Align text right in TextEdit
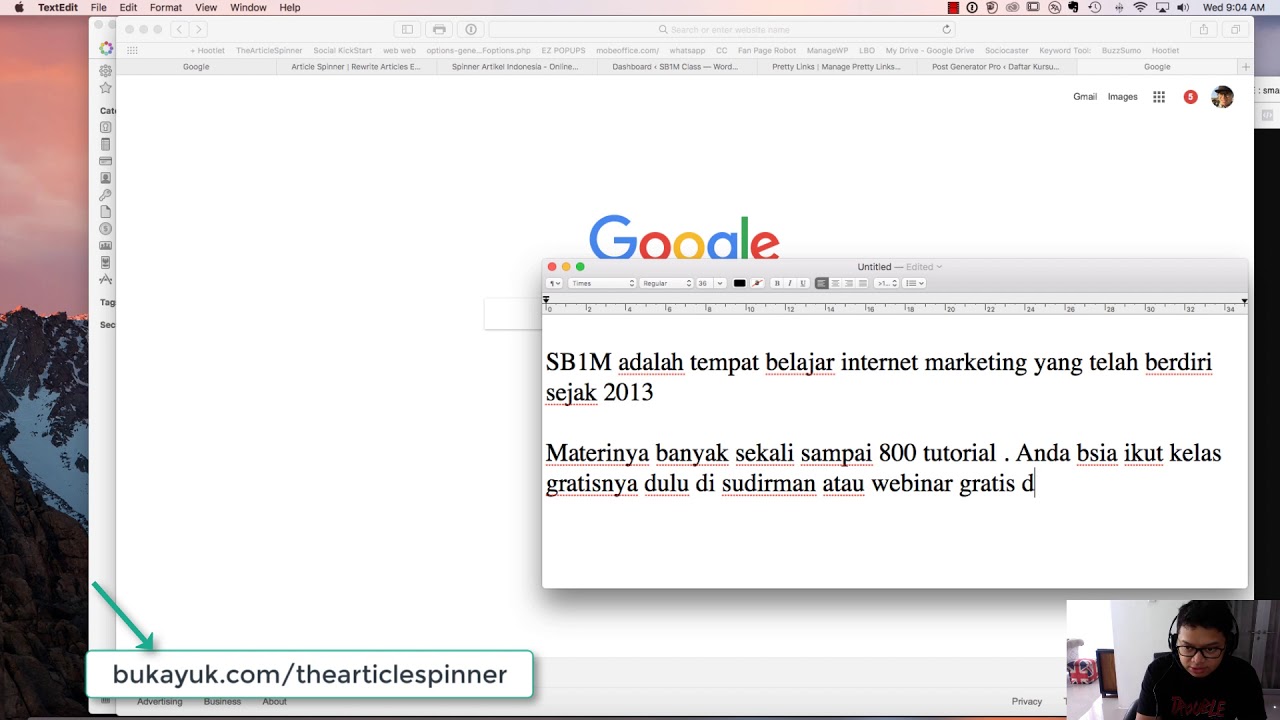Screen dimensions: 1280x720 (849, 283)
